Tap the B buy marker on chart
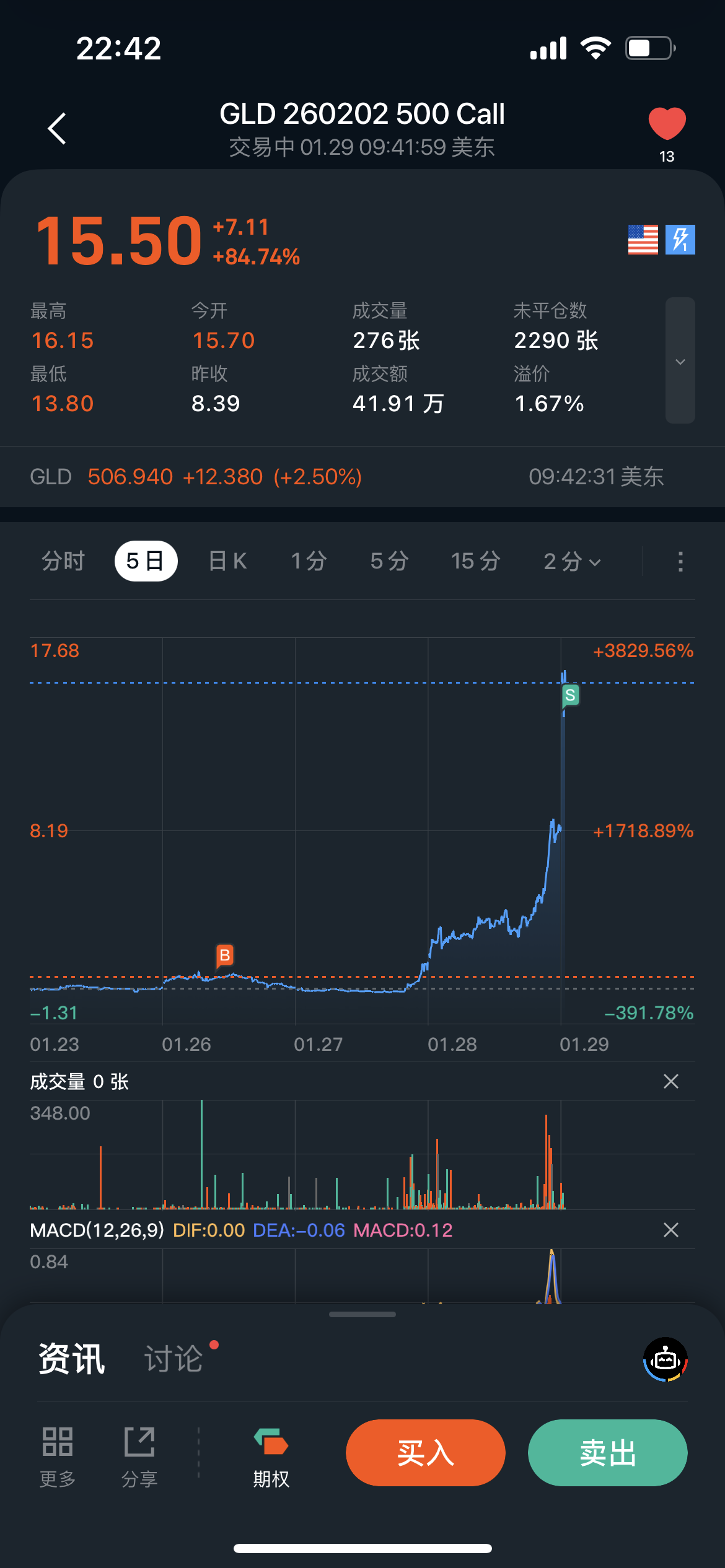This screenshot has height=1568, width=725. point(224,956)
